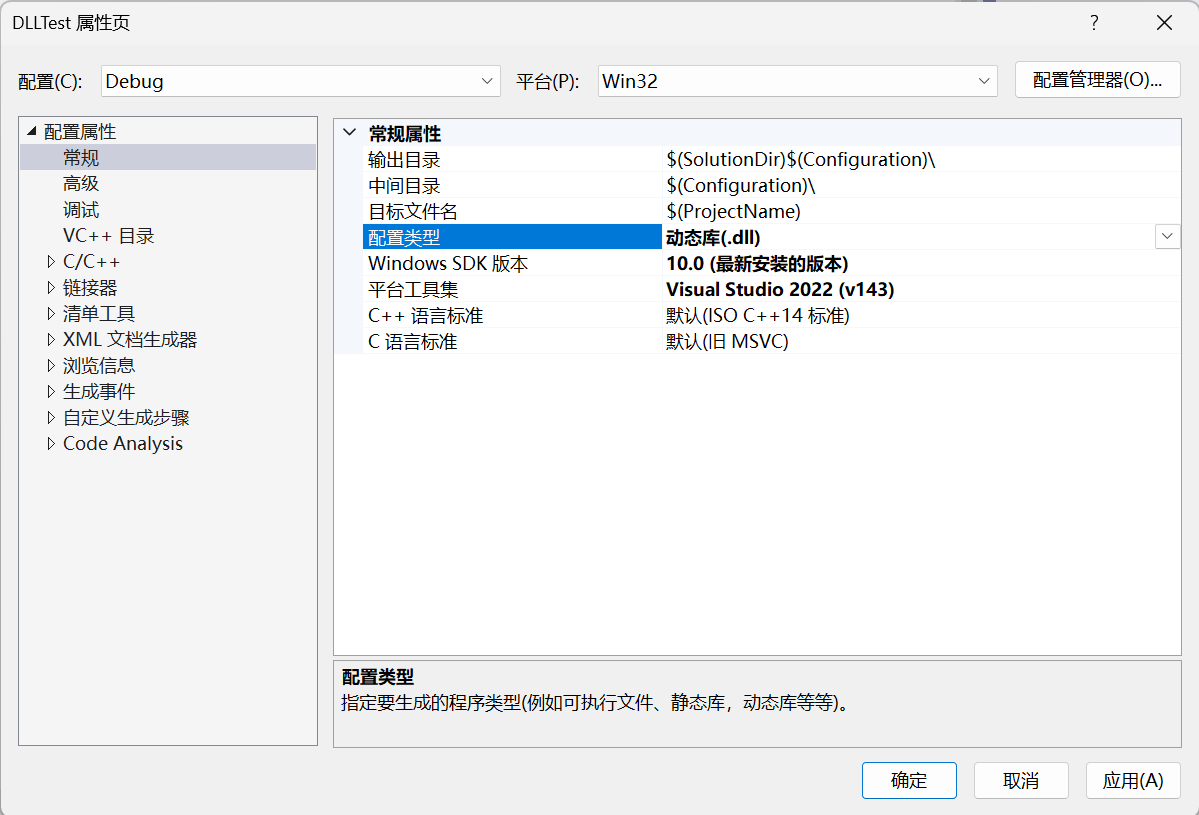Click the Visual Studio 2022 (v143) value
This screenshot has height=815, width=1199.
tap(780, 290)
